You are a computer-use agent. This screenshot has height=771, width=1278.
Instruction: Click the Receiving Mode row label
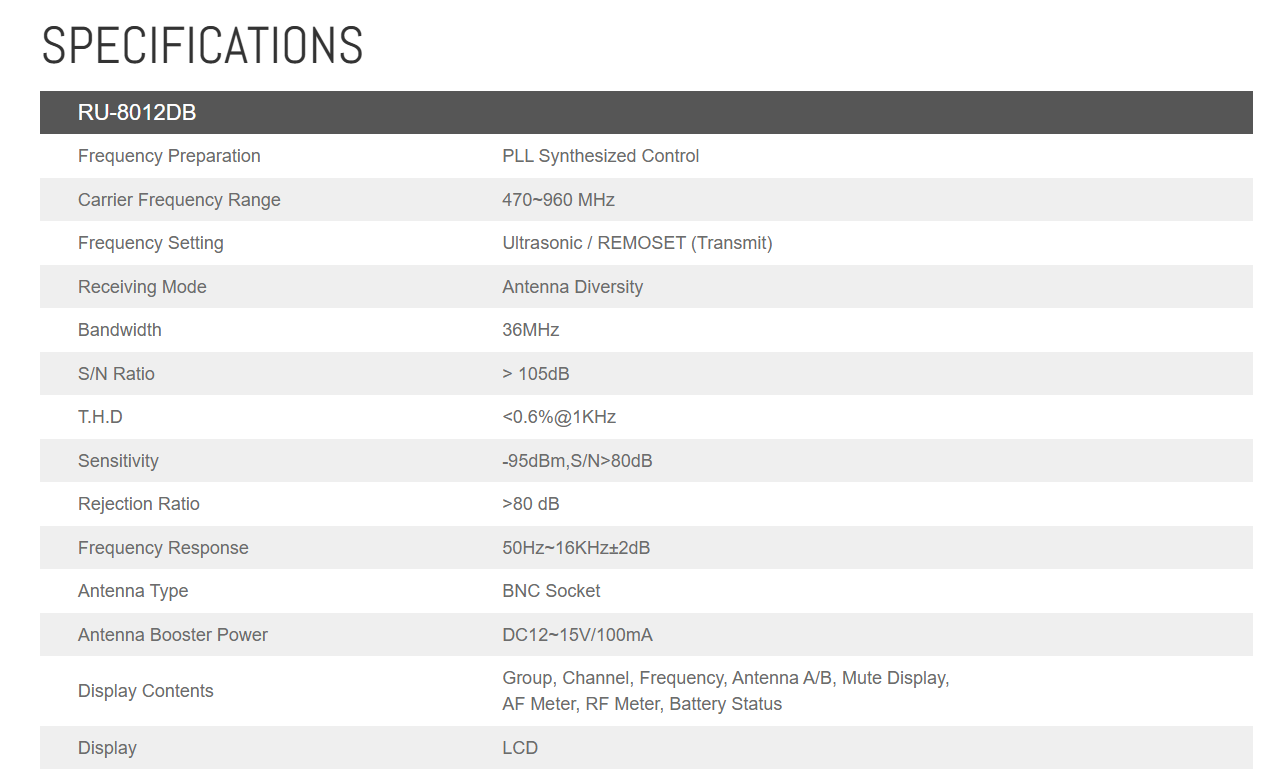[x=142, y=287]
